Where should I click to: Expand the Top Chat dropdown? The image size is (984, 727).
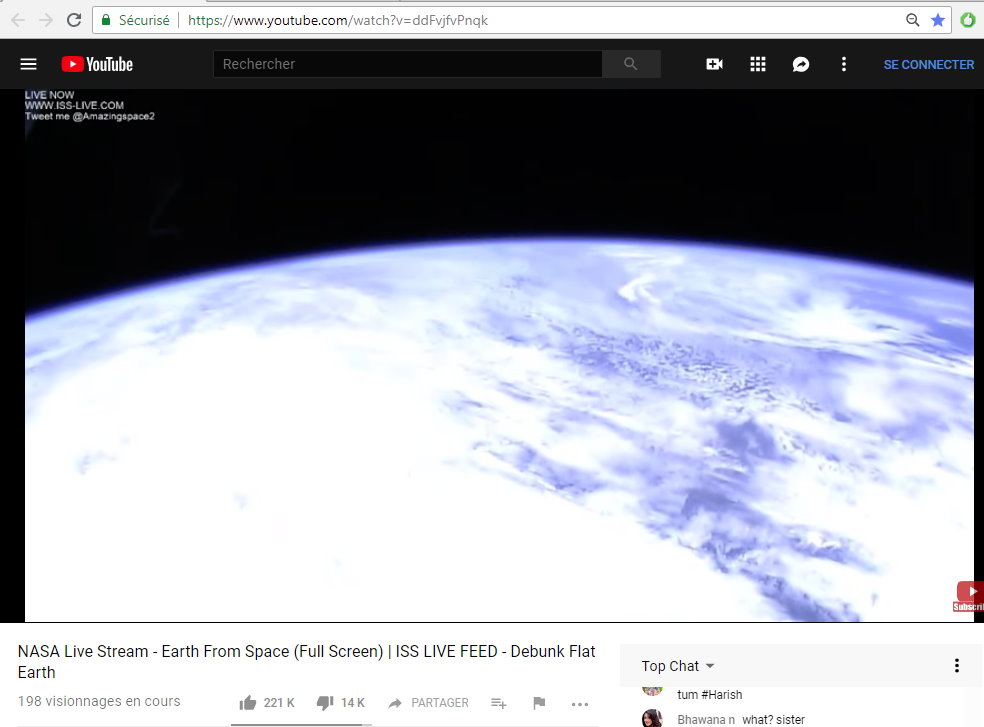(x=678, y=666)
